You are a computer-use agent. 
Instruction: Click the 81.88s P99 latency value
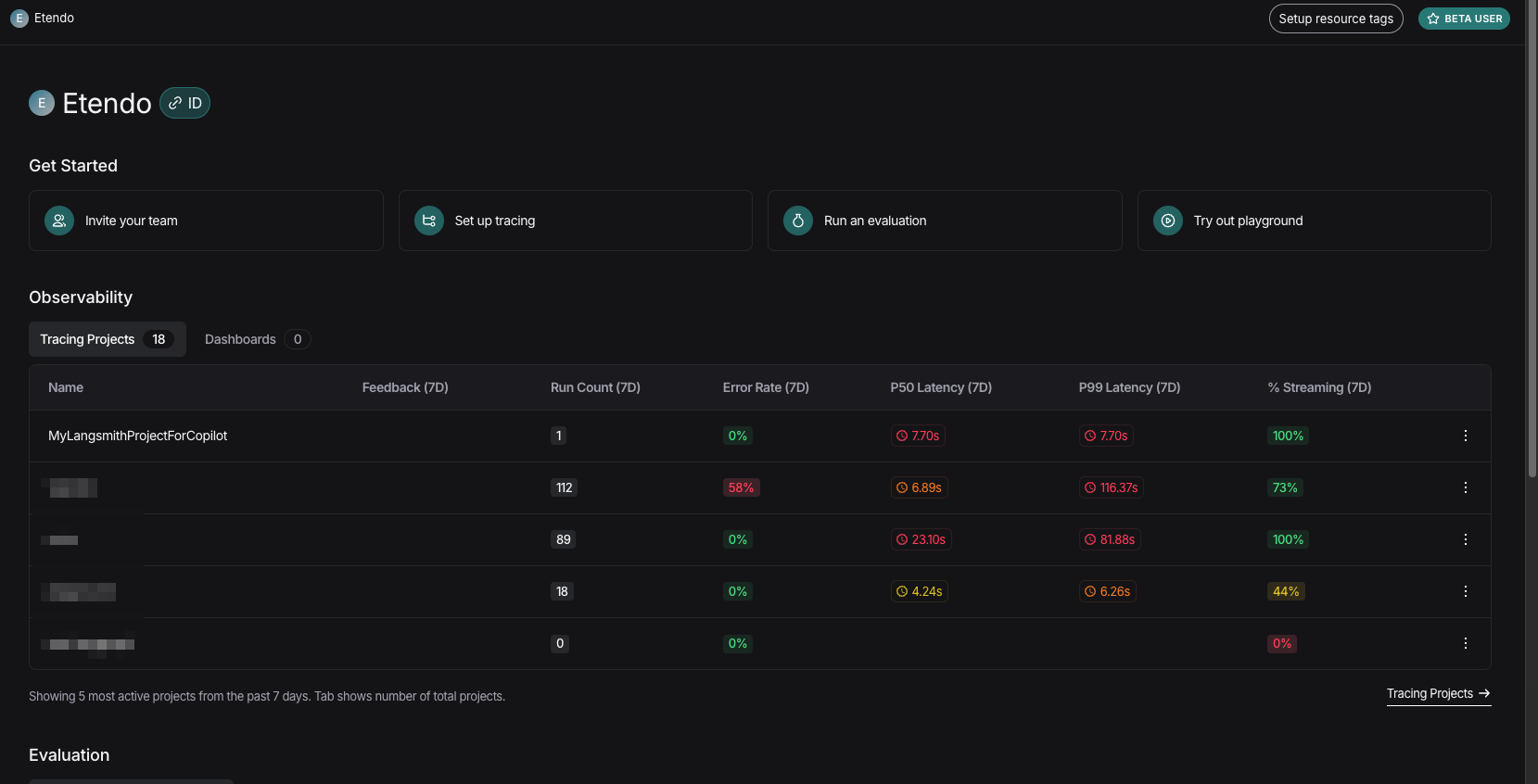[1110, 539]
